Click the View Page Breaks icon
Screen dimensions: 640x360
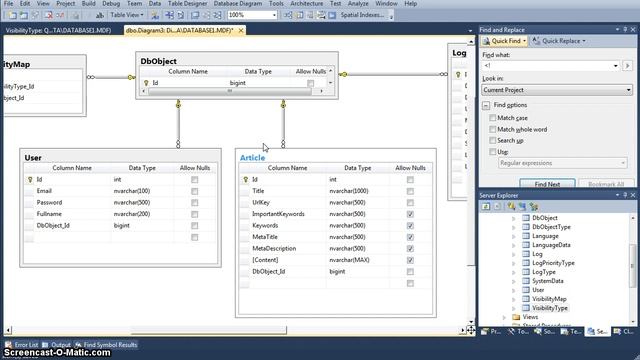169,16
